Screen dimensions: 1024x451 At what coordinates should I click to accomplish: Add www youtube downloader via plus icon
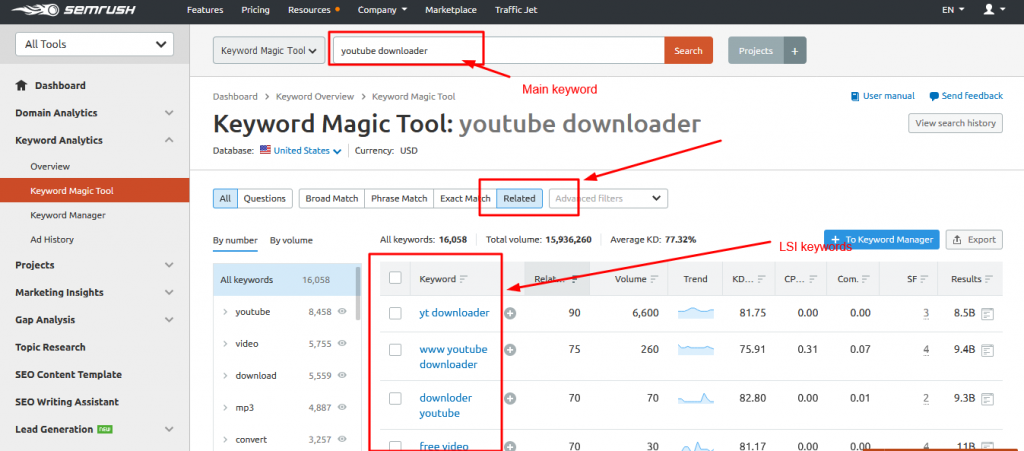pyautogui.click(x=510, y=350)
